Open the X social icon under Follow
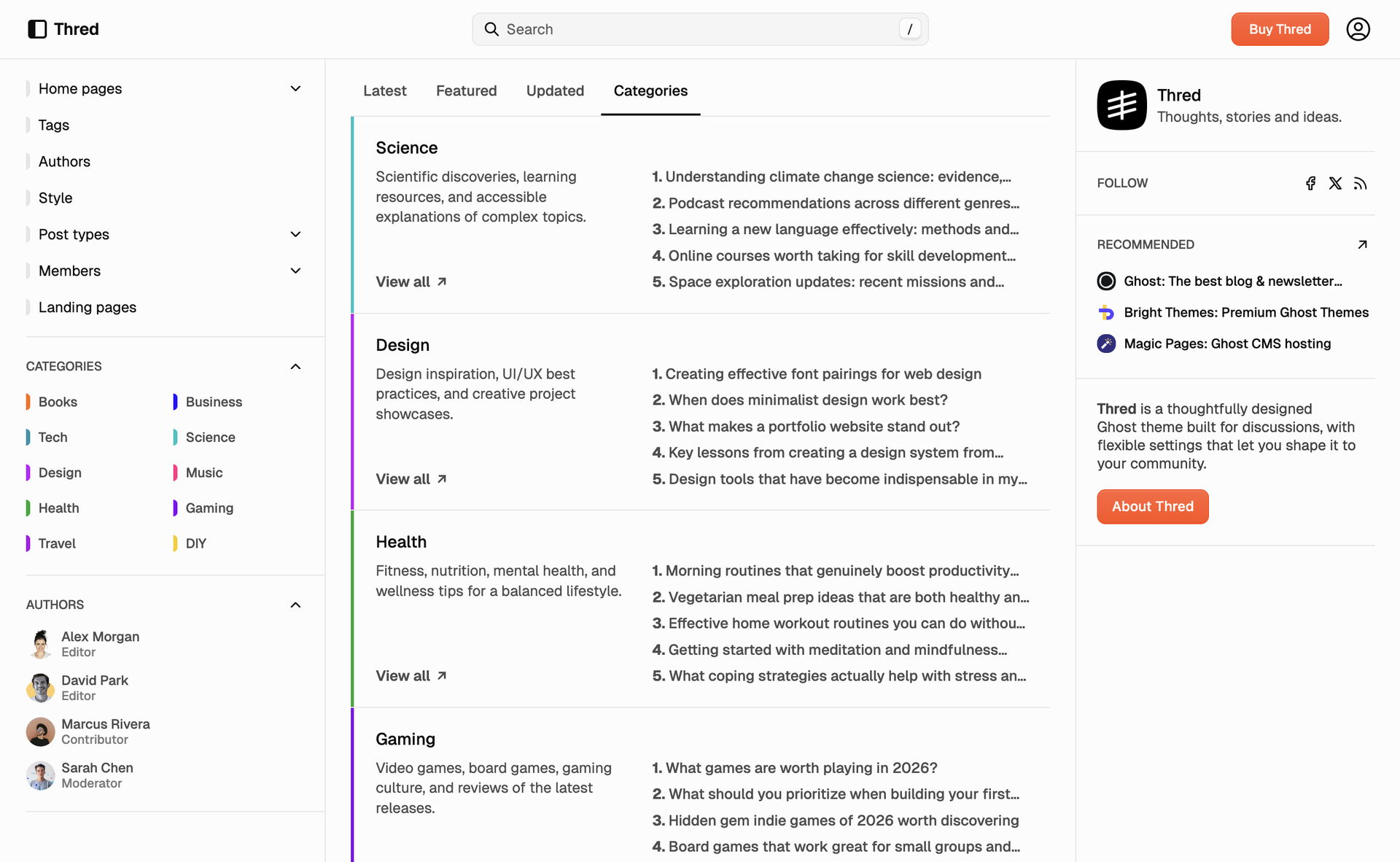This screenshot has width=1400, height=862. 1335,183
